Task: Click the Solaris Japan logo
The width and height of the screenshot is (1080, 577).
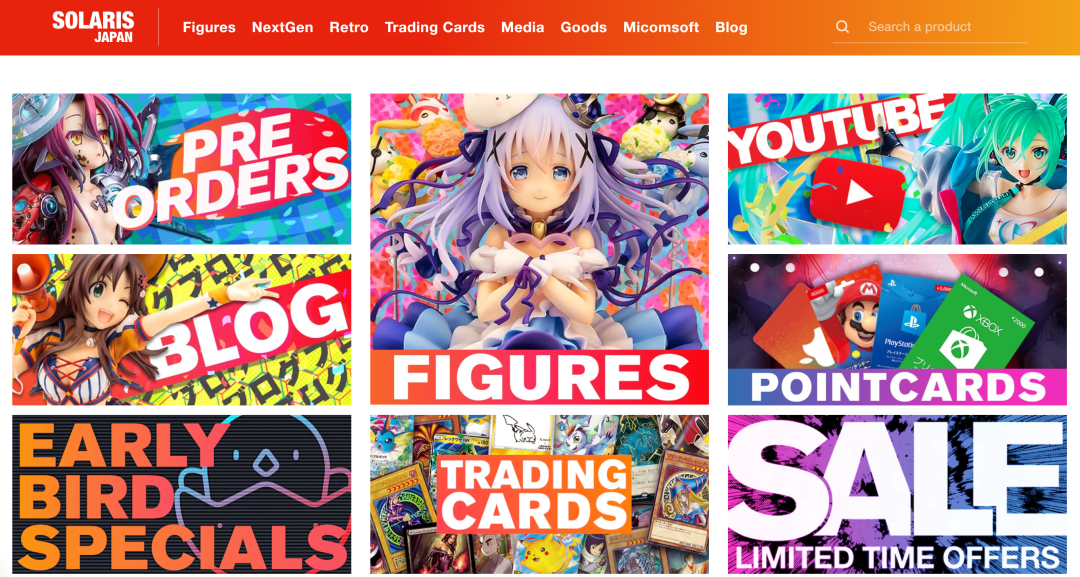Action: click(x=93, y=27)
